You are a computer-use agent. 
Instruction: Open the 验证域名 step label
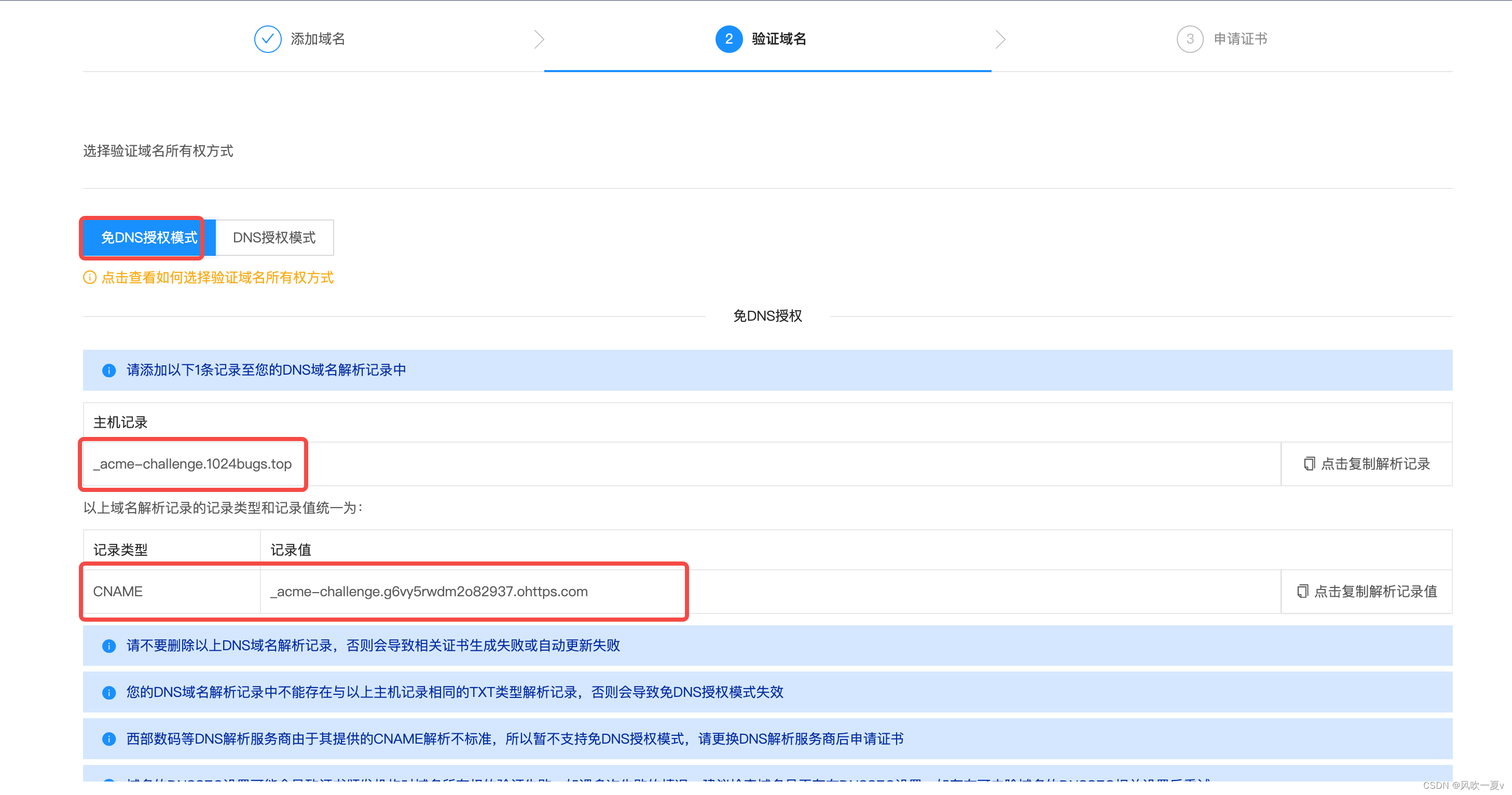point(779,39)
